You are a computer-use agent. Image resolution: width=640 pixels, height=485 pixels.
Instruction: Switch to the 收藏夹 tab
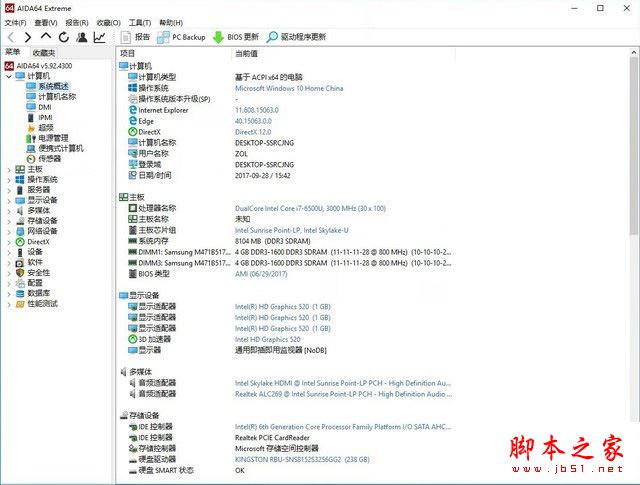44,53
